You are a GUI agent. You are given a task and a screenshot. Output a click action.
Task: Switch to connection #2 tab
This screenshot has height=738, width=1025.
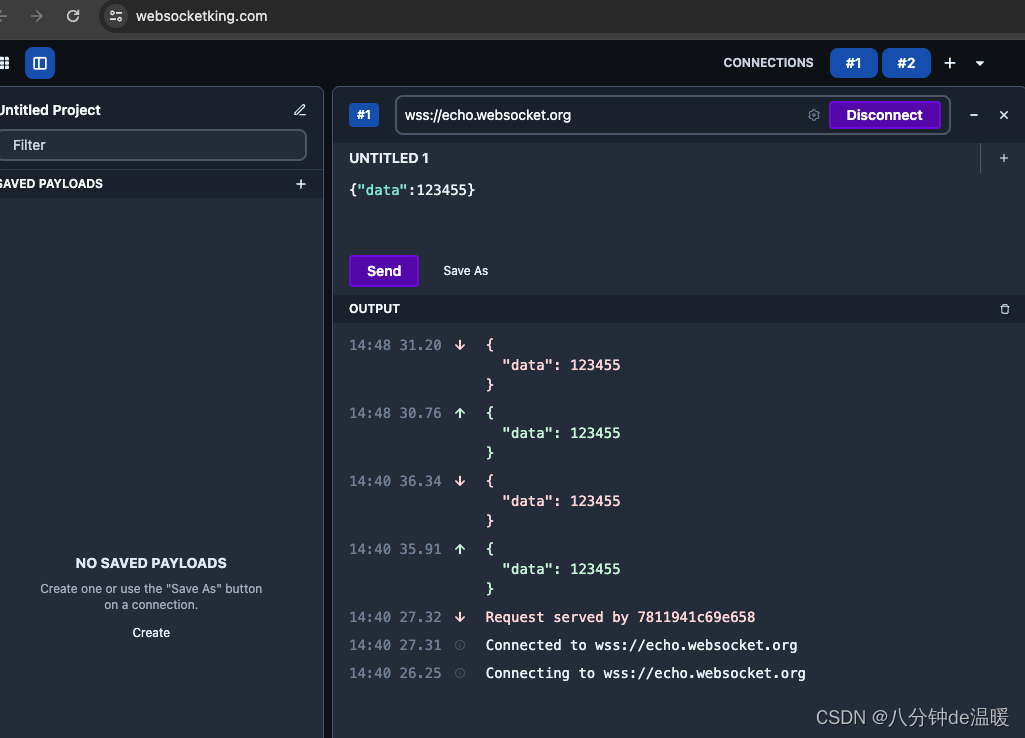(906, 62)
